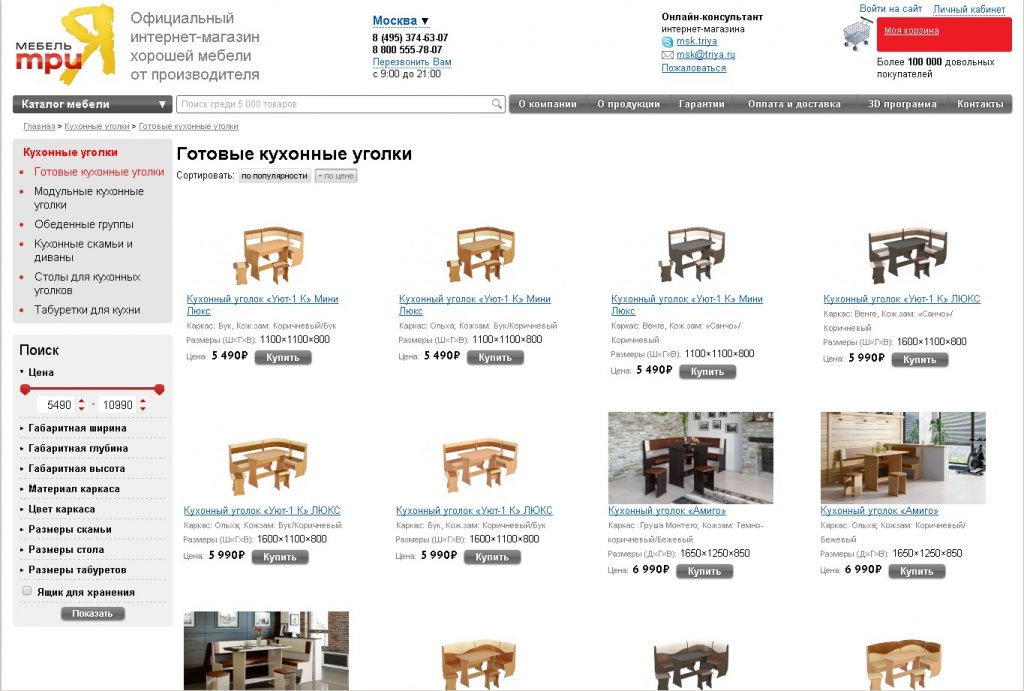Enable the Ящик для хранения checkbox

click(x=27, y=591)
